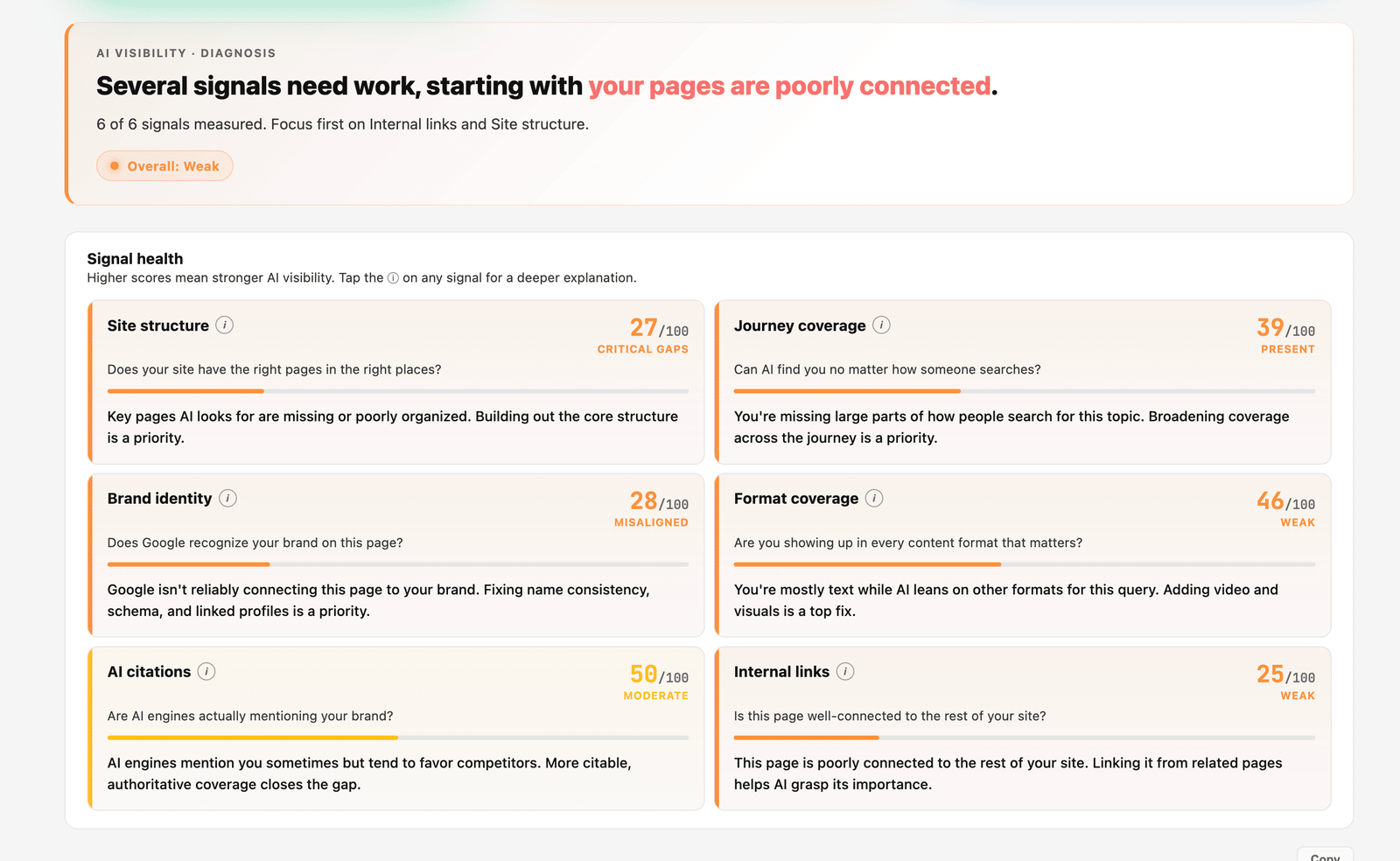Select the Site structure signal card

pos(395,382)
